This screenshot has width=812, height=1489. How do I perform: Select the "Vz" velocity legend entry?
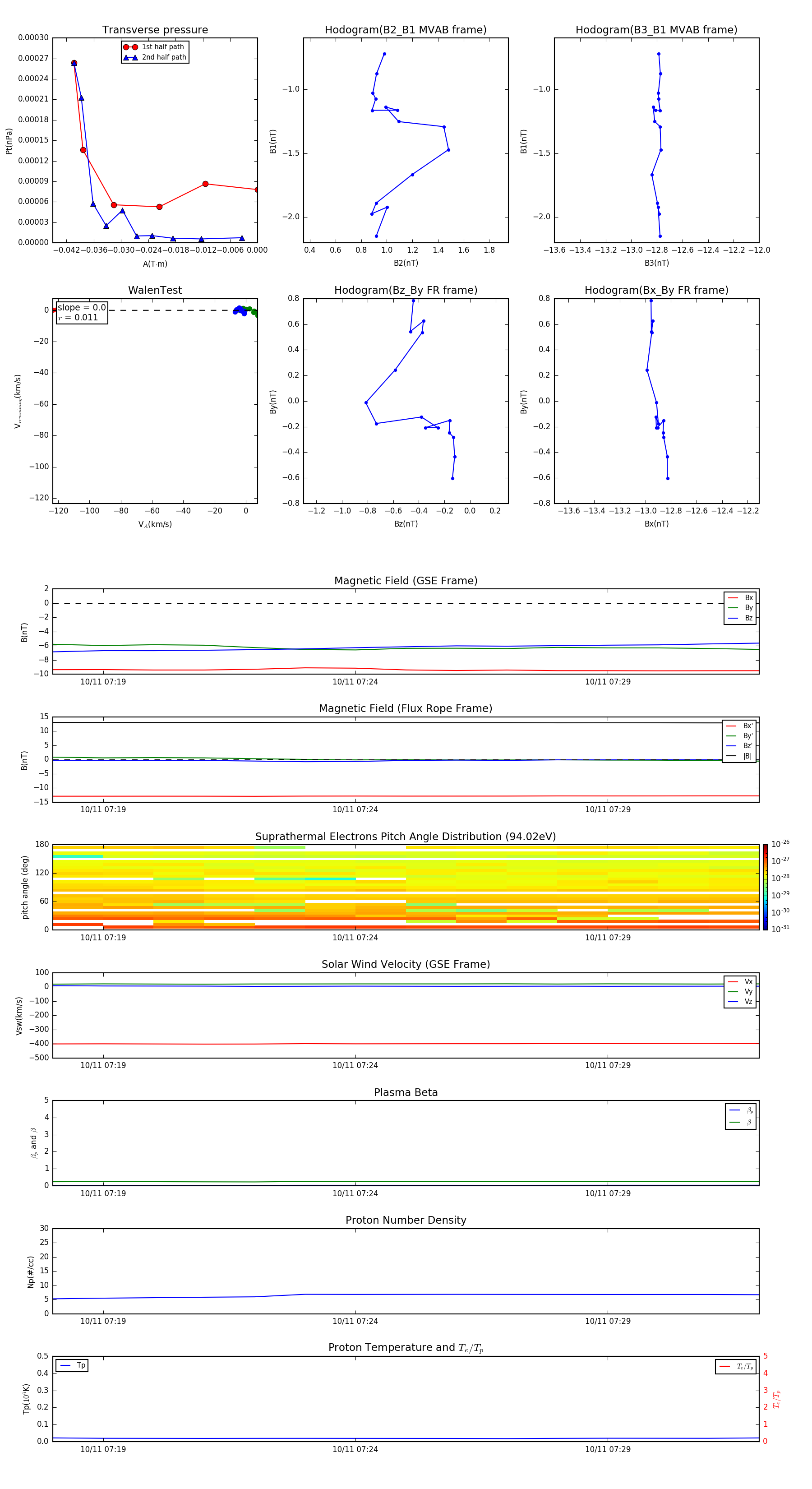(740, 1002)
